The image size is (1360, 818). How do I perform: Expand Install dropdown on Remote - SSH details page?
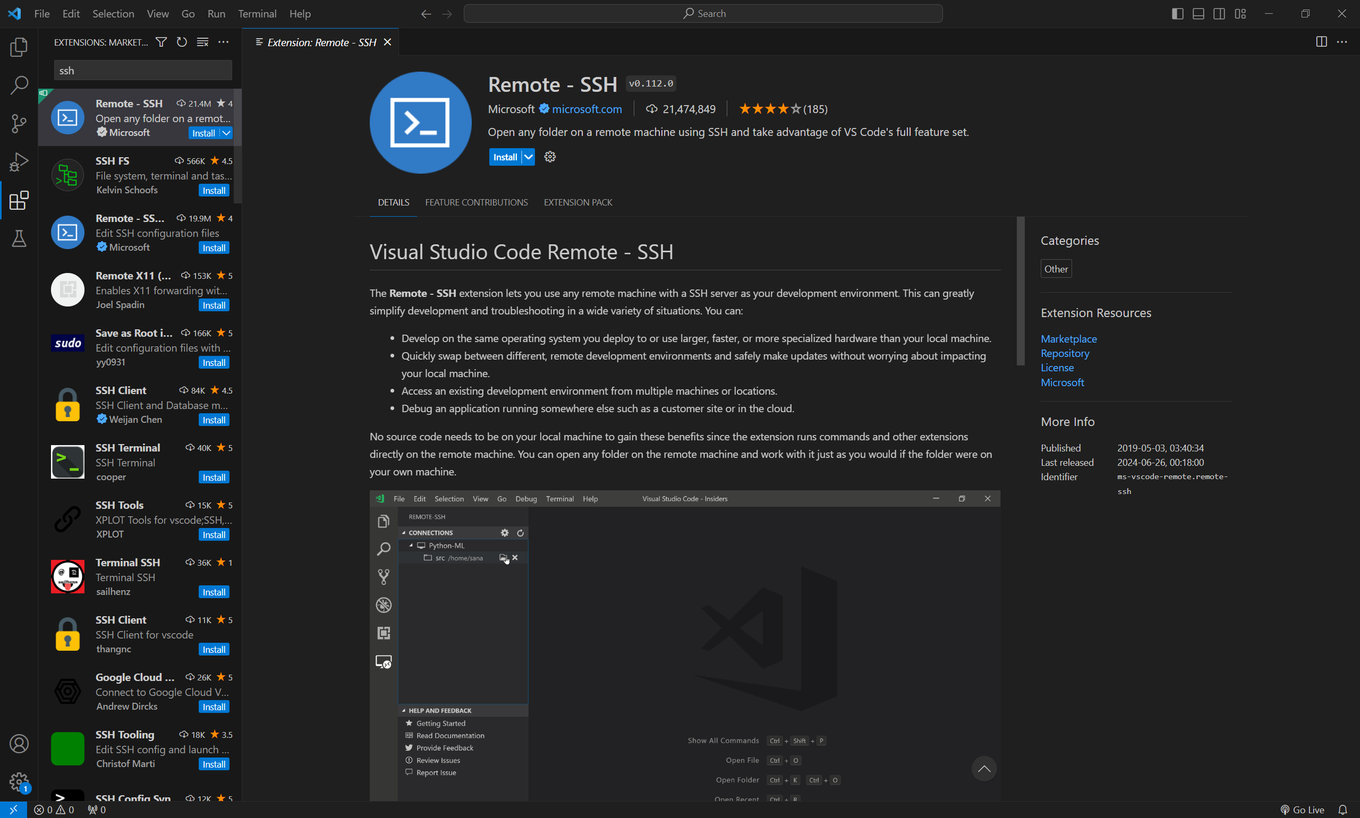coord(528,157)
